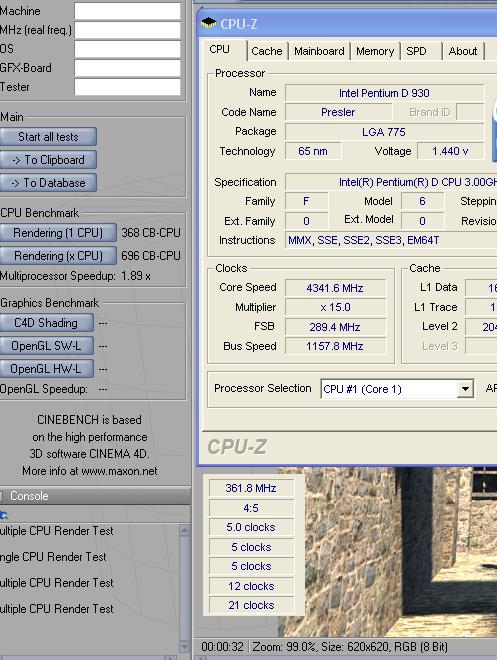Image resolution: width=497 pixels, height=660 pixels.
Task: Click the FSB value 289.4 MHz
Action: coord(335,327)
